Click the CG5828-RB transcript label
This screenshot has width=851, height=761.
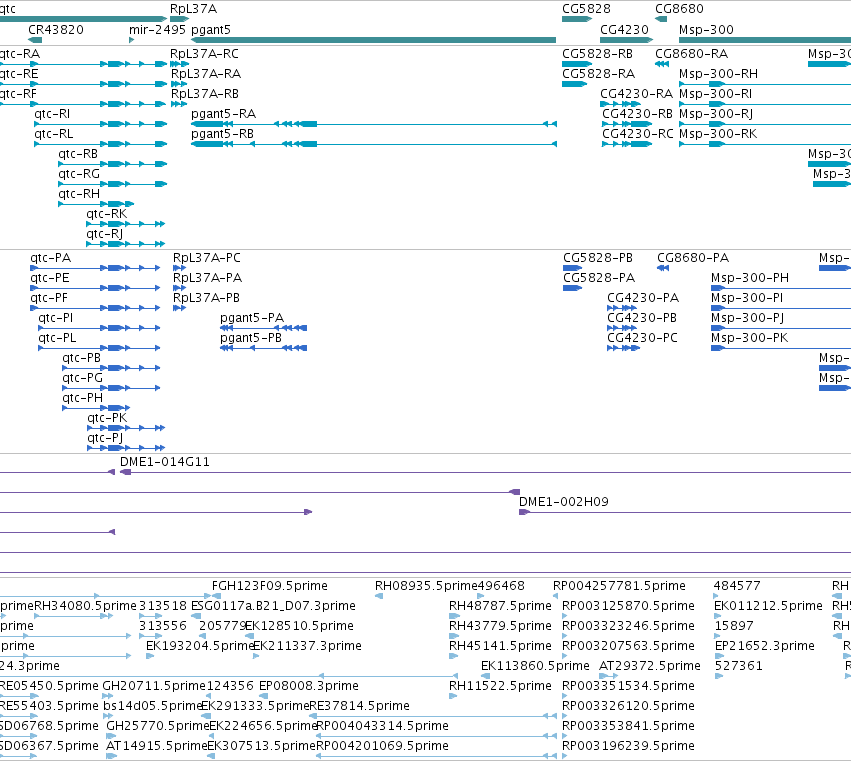point(598,54)
